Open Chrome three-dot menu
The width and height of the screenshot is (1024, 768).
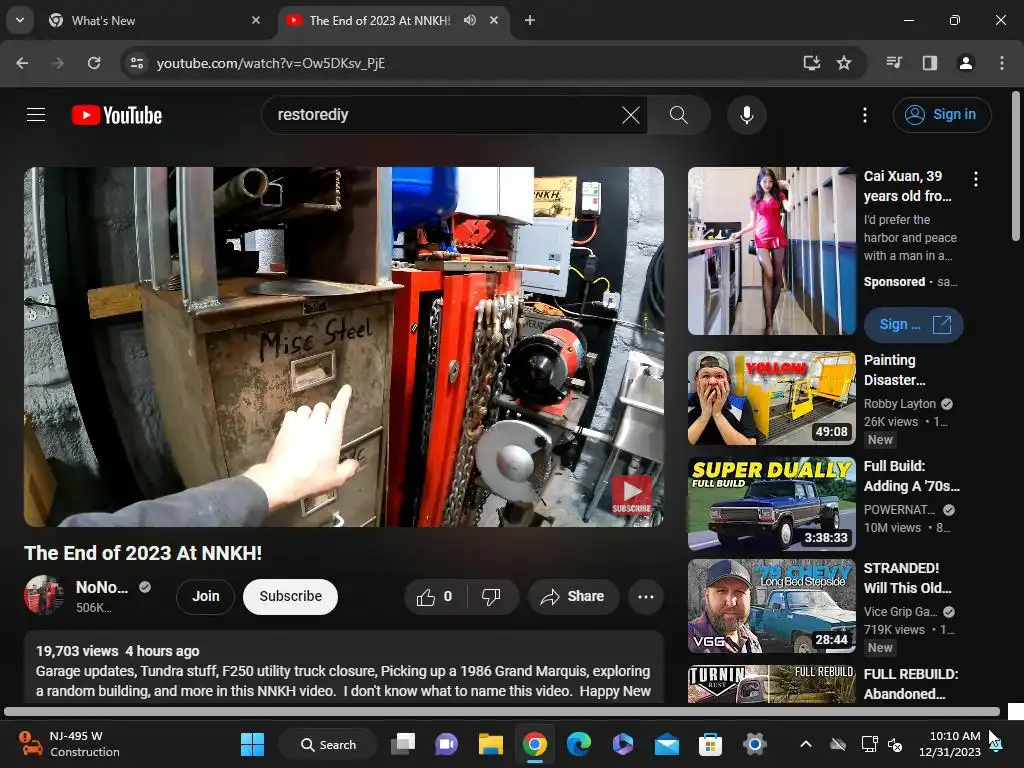tap(1002, 63)
